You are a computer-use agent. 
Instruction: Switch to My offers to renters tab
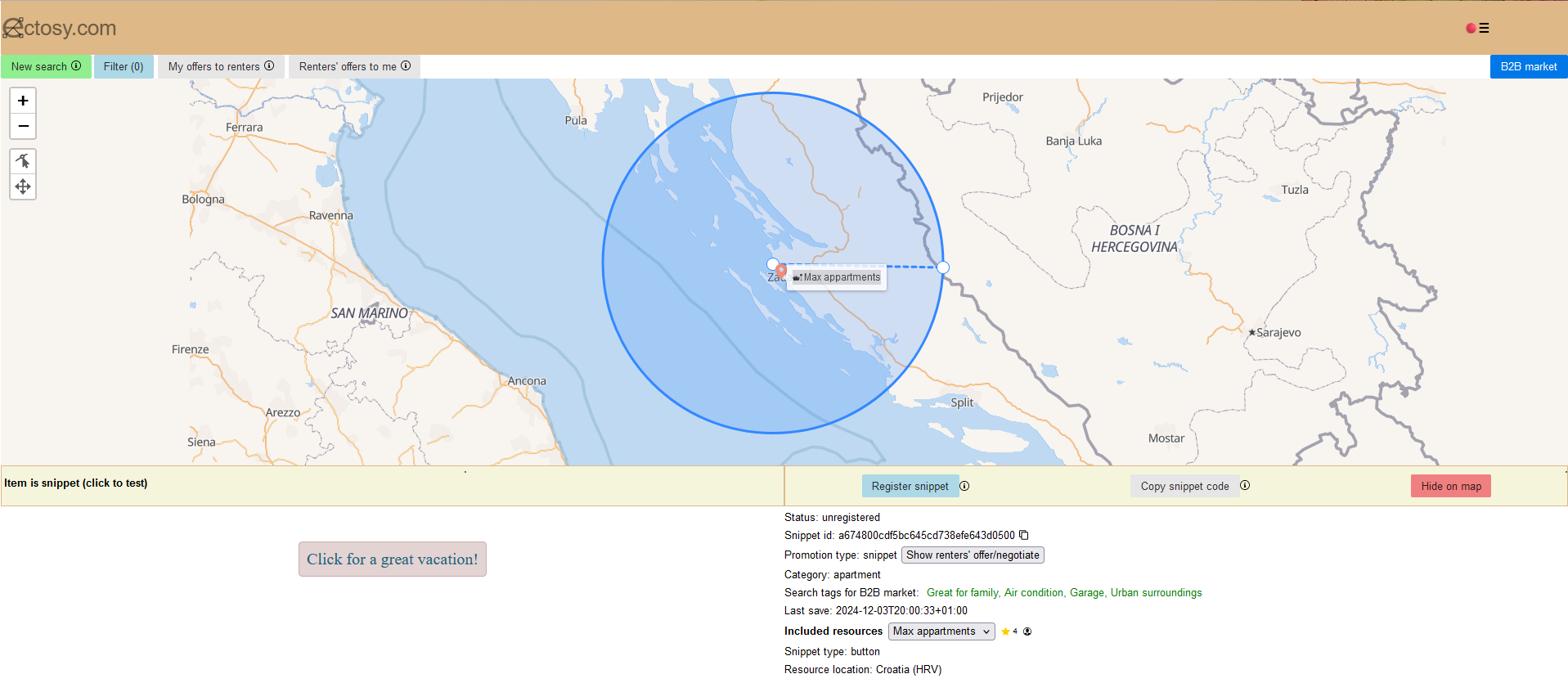pos(221,66)
